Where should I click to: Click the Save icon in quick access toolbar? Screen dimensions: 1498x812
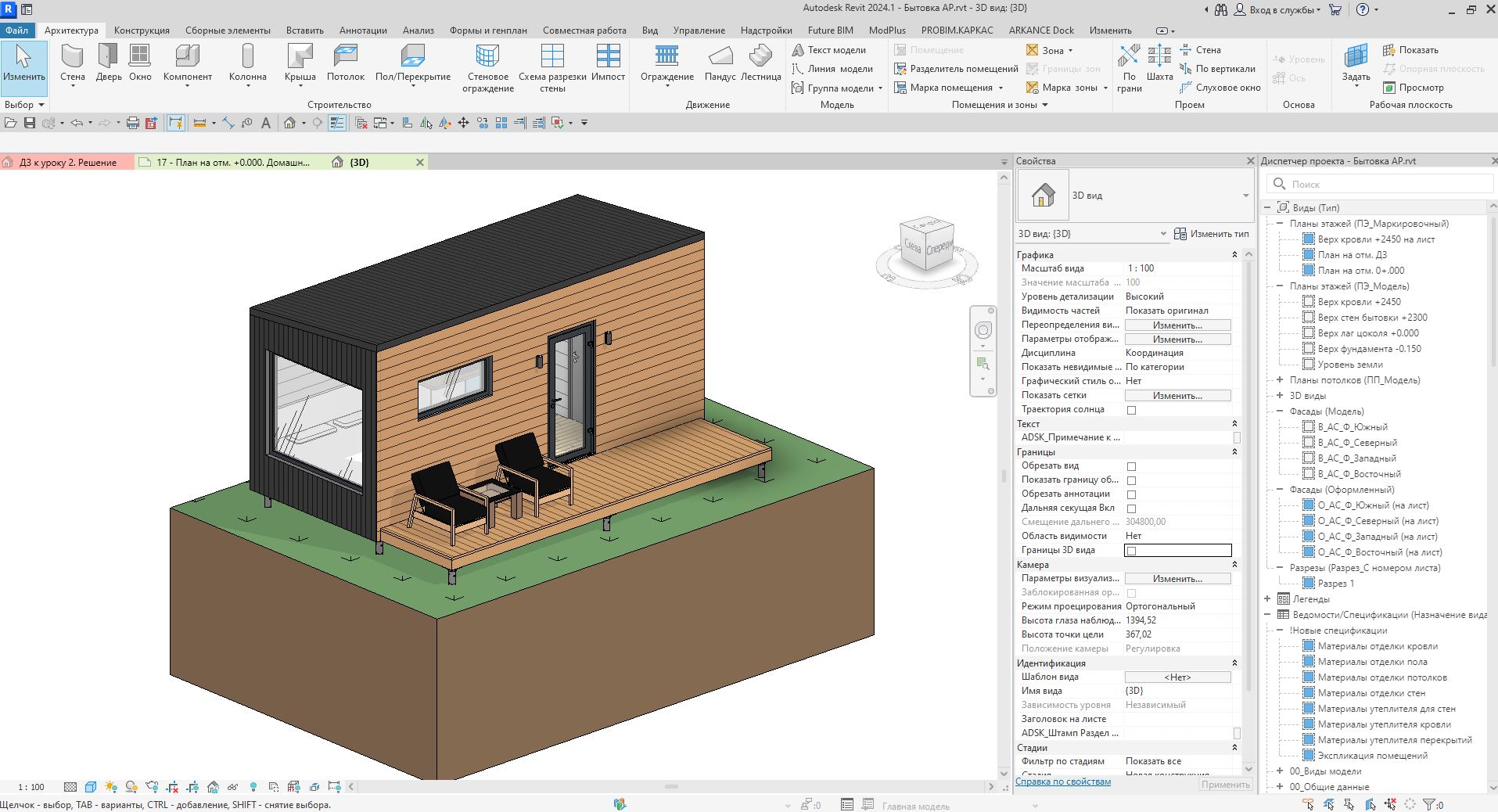coord(30,123)
